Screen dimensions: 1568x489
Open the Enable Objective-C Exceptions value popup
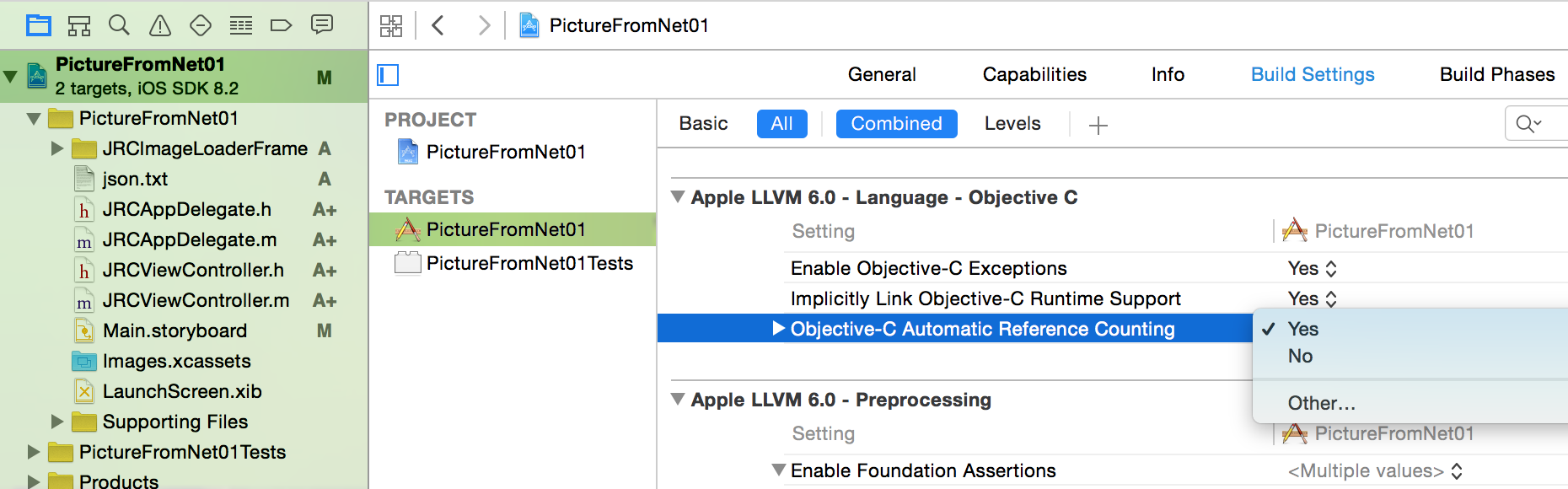(1313, 268)
